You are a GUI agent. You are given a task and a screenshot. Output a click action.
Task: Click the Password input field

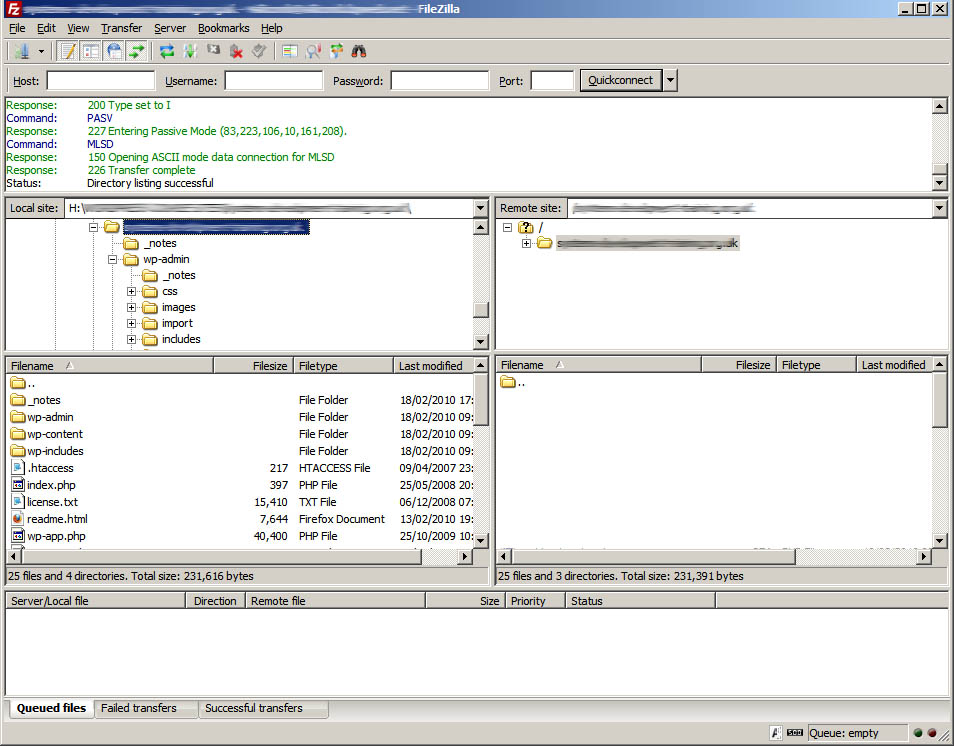coord(440,81)
